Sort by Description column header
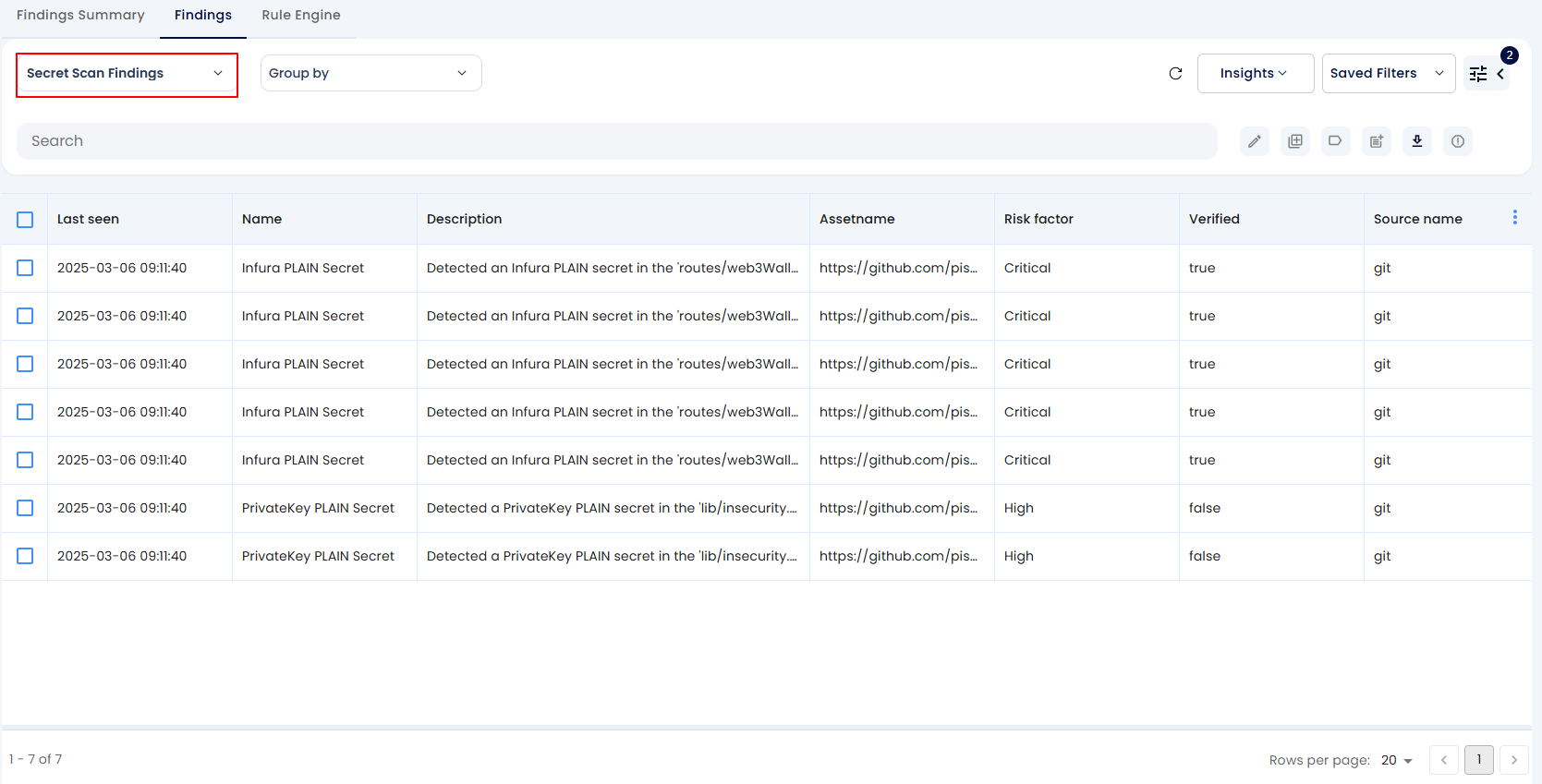The height and width of the screenshot is (784, 1542). [464, 219]
